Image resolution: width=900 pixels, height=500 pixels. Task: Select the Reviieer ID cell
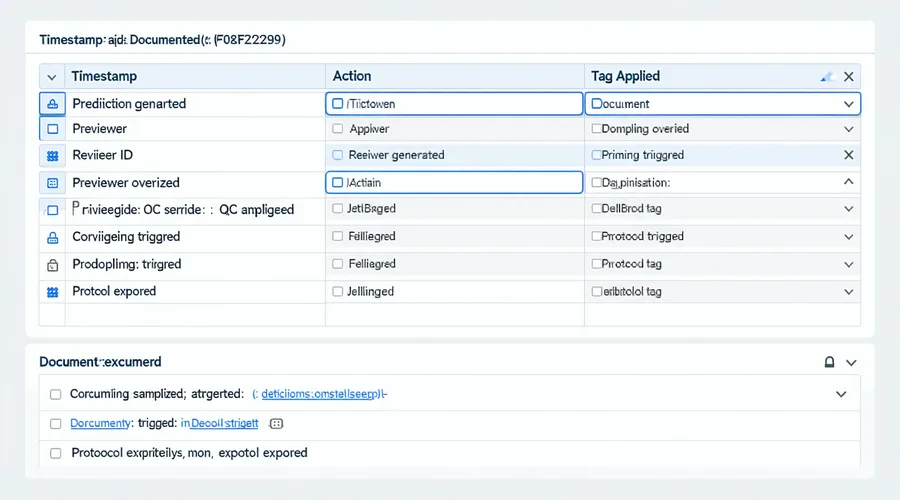195,156
